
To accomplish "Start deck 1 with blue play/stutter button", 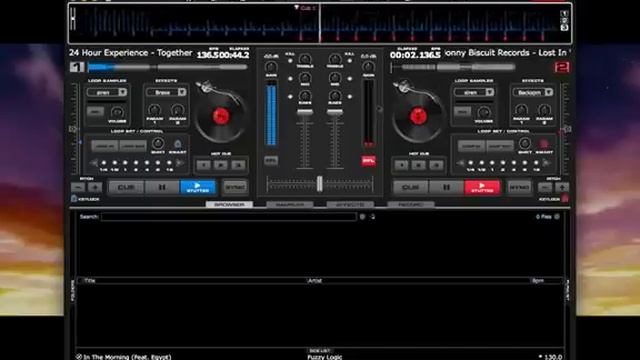I will point(198,187).
